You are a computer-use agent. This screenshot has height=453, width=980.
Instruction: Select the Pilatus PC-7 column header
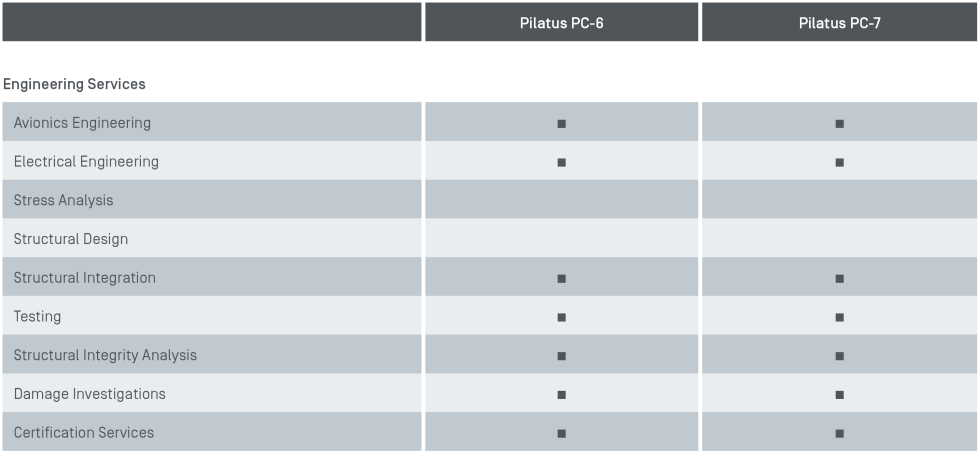pyautogui.click(x=839, y=23)
